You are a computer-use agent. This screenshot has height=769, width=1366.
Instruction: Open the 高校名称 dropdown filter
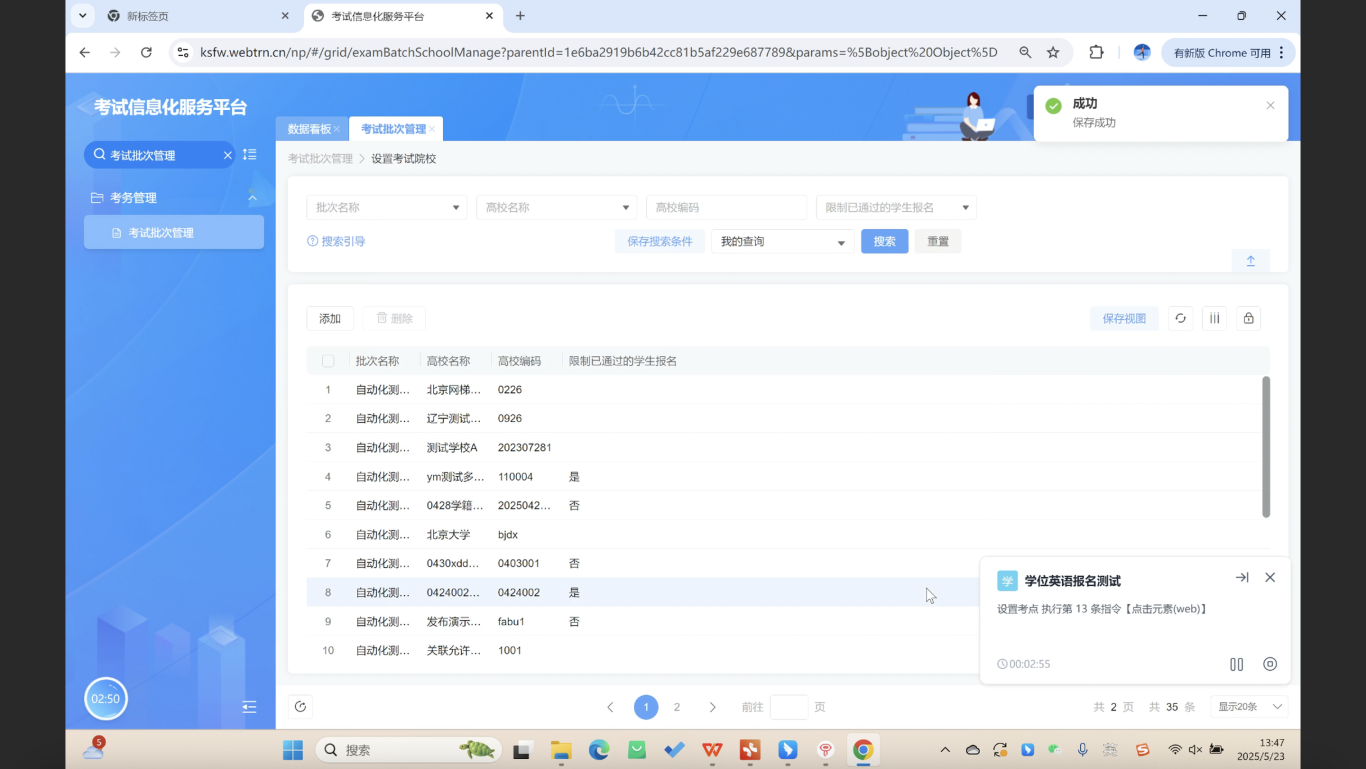556,207
